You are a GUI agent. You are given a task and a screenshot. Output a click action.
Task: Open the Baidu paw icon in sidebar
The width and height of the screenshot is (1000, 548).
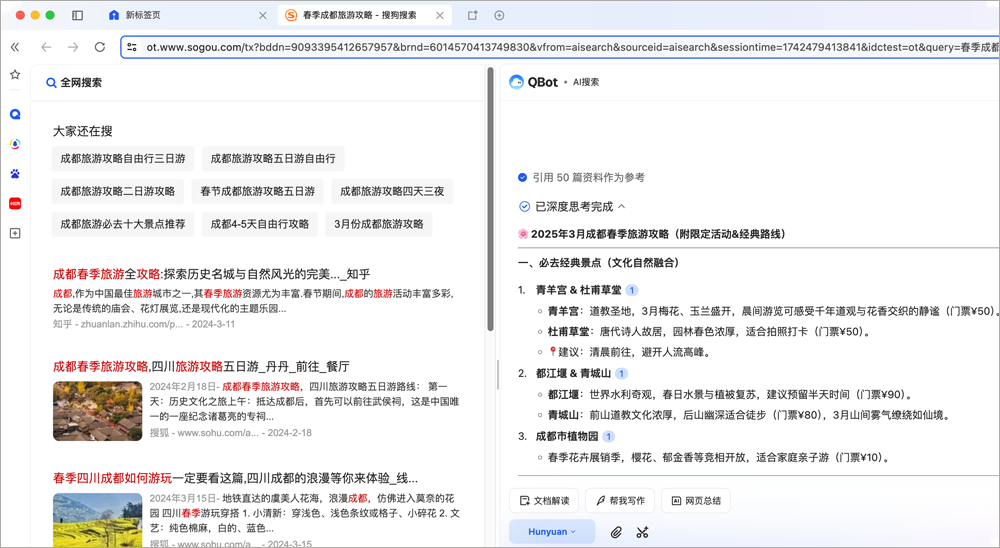pyautogui.click(x=15, y=173)
